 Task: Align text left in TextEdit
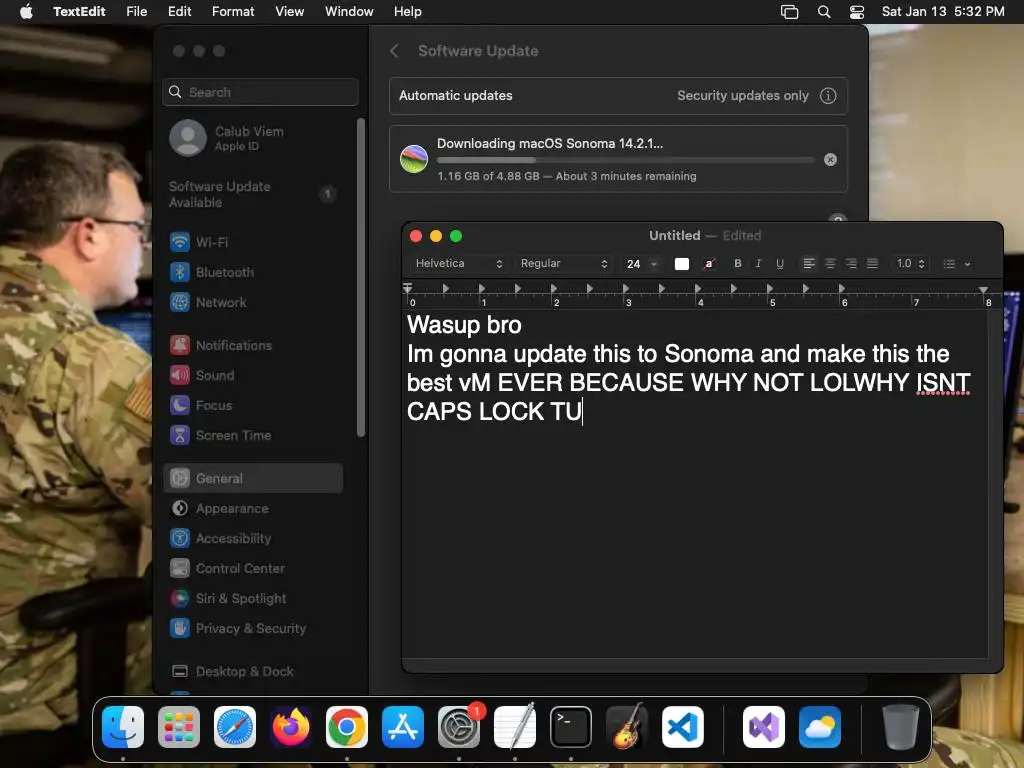[x=808, y=263]
